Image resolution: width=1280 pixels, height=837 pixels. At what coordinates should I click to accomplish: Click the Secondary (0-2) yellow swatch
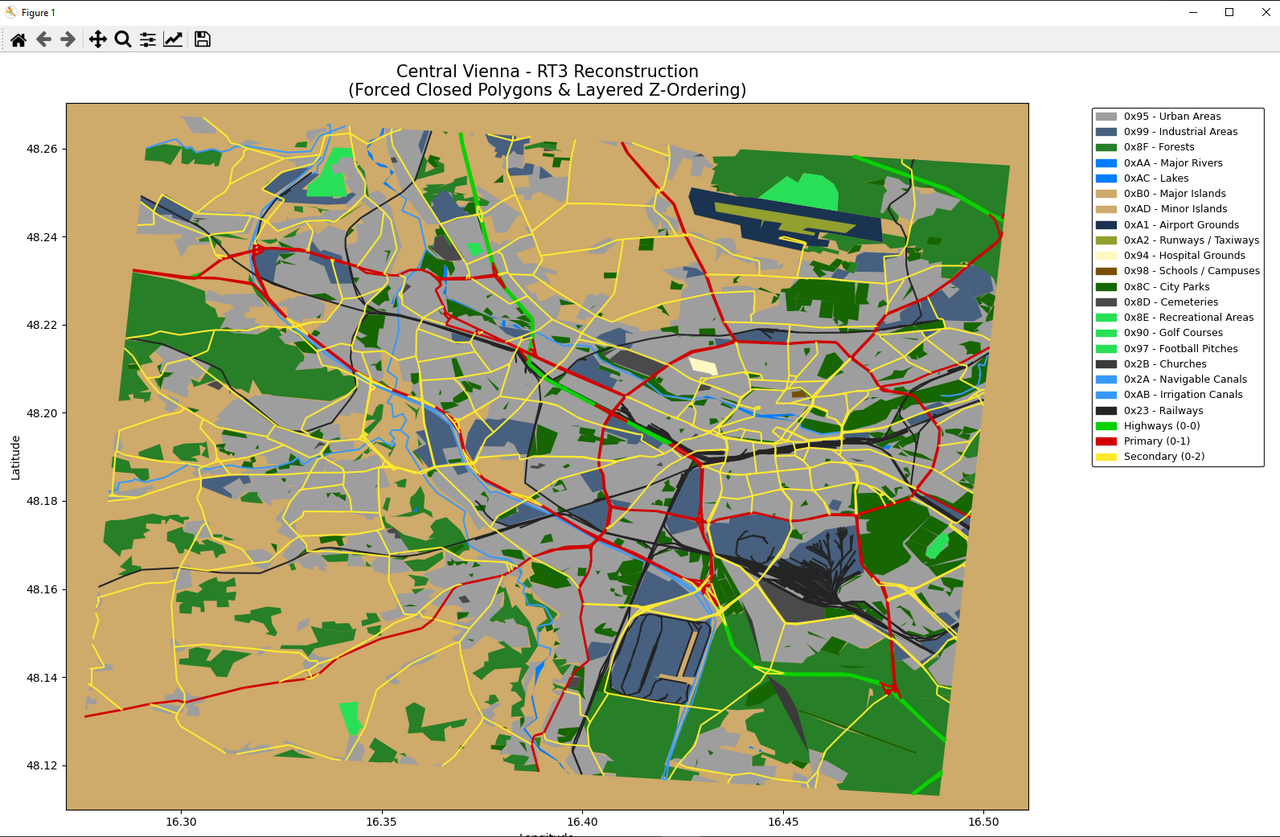(x=1107, y=457)
